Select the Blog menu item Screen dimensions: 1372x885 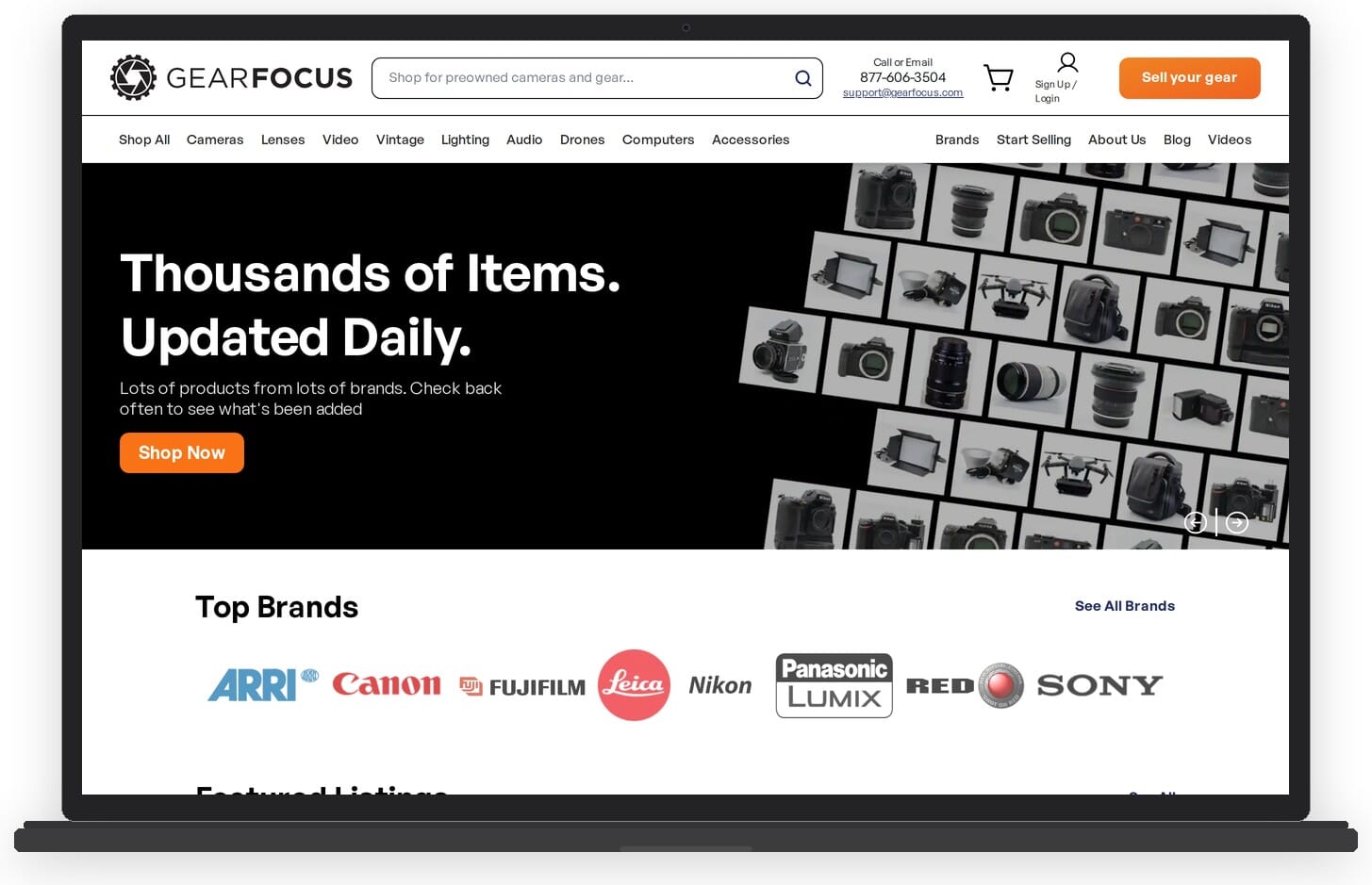pyautogui.click(x=1177, y=139)
